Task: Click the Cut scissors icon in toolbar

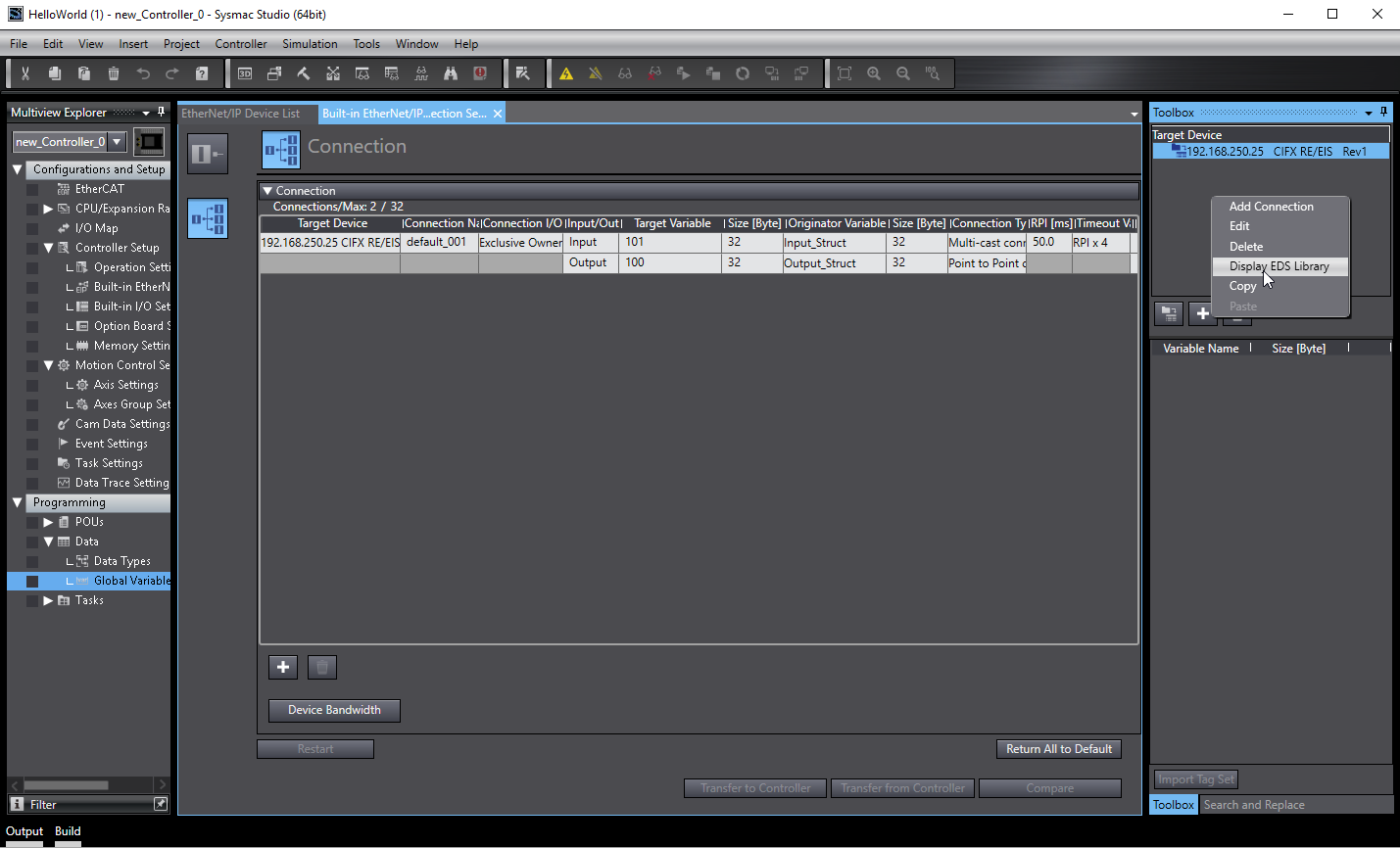Action: [25, 73]
